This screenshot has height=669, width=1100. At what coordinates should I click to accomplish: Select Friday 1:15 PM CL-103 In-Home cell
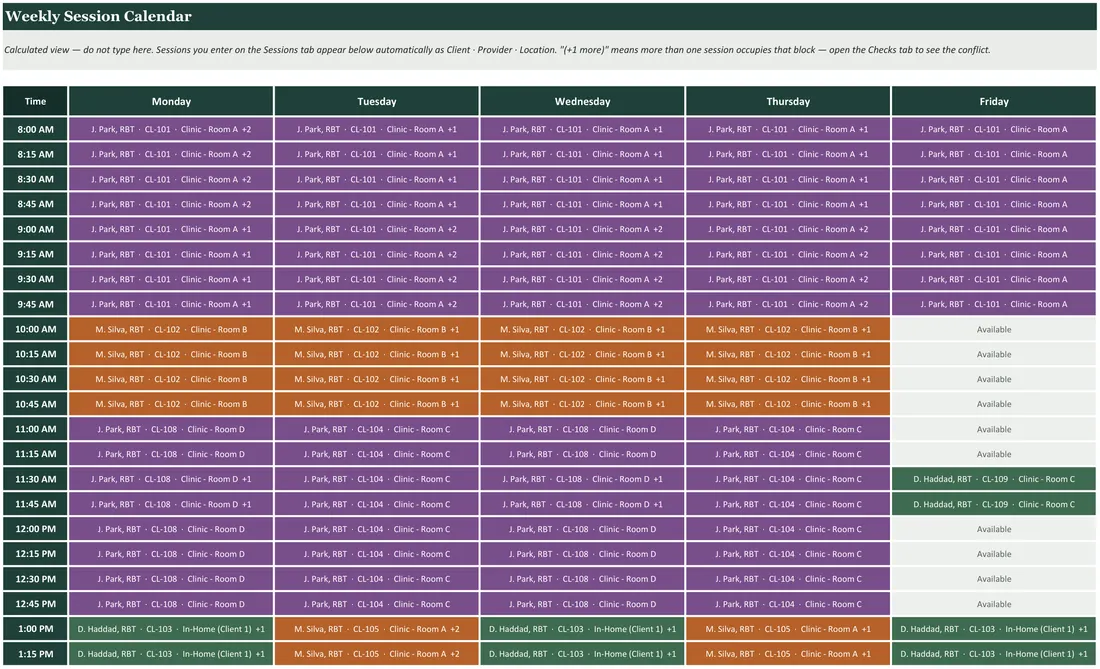click(993, 654)
